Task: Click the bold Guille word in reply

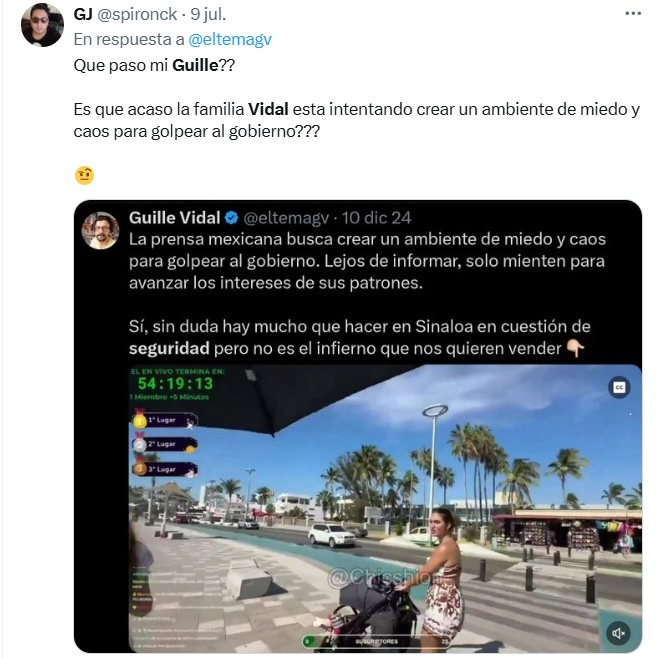Action: [195, 65]
